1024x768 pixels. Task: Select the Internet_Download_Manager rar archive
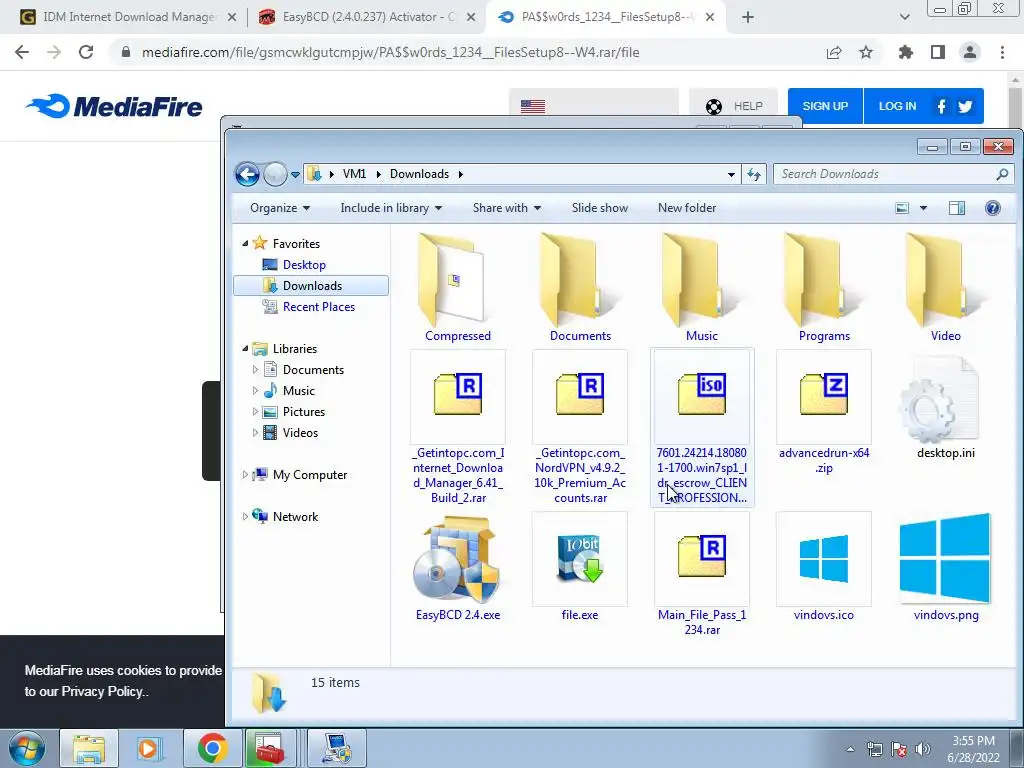point(458,428)
